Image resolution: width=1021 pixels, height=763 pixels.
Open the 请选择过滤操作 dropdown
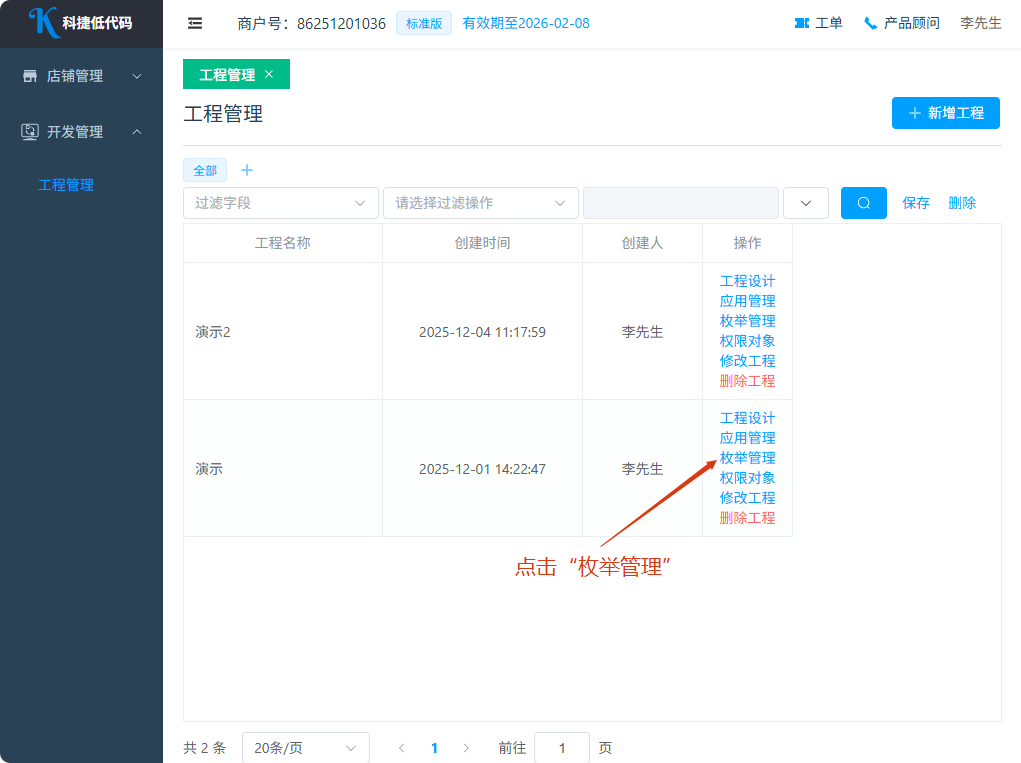pos(480,203)
